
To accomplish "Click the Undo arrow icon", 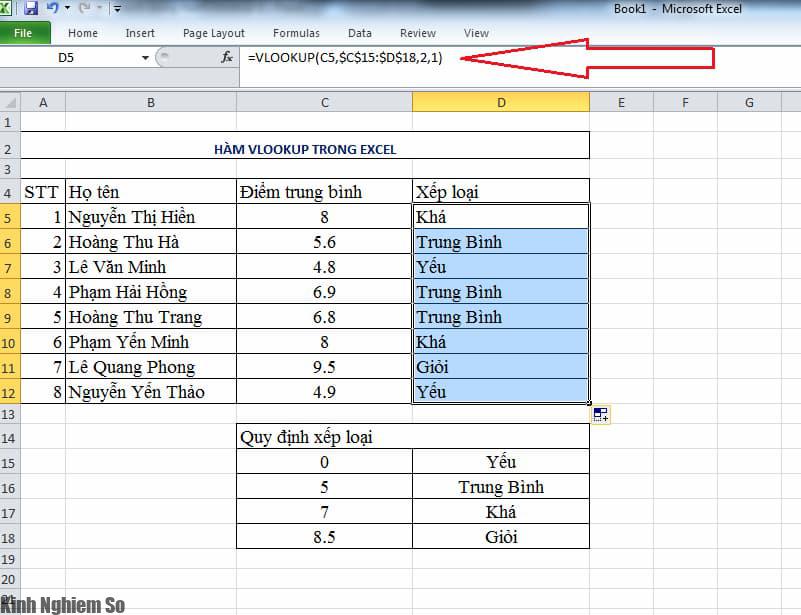I will 52,7.
